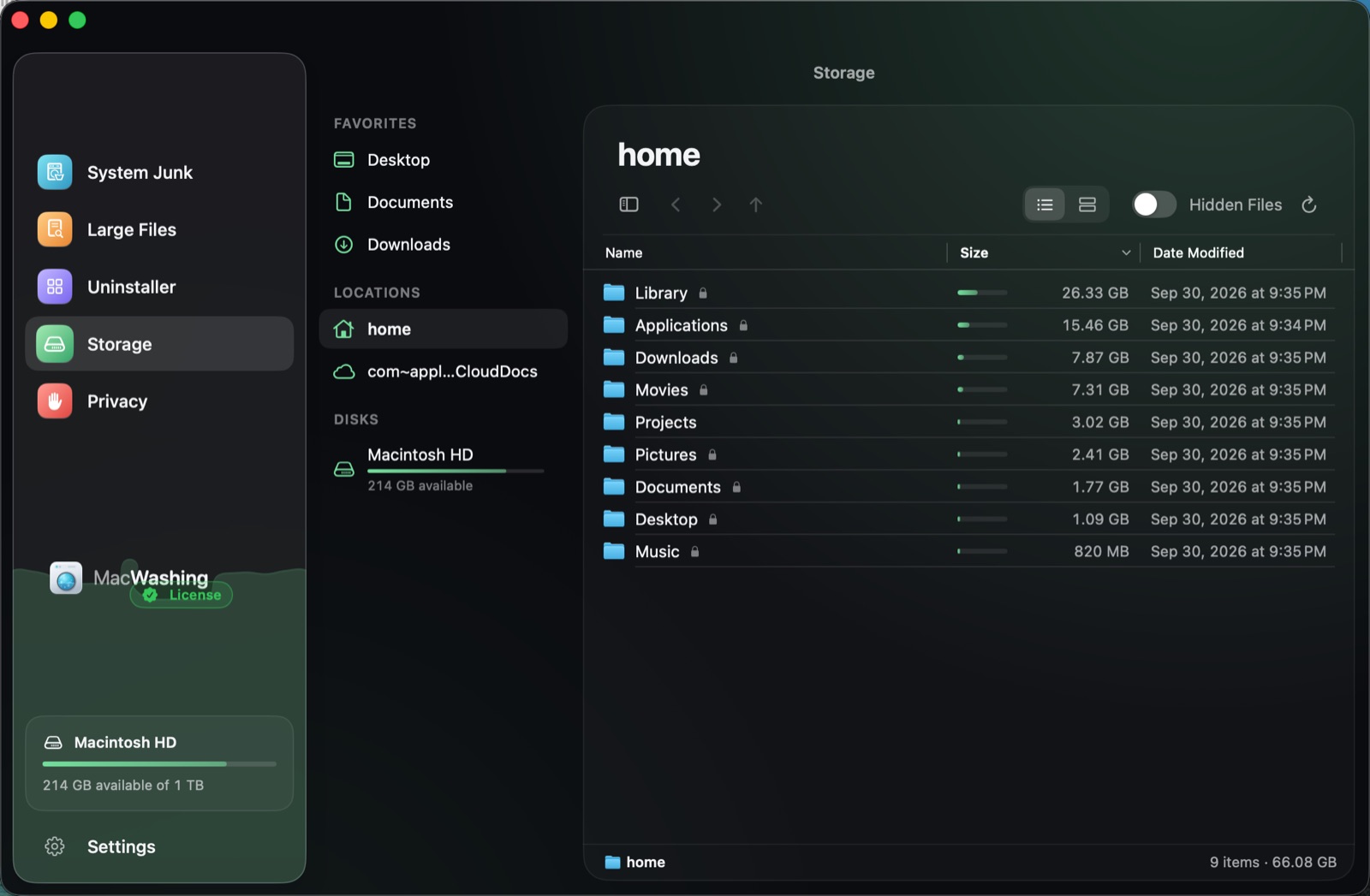The width and height of the screenshot is (1370, 896).
Task: Open Large Files section
Action: 159,229
